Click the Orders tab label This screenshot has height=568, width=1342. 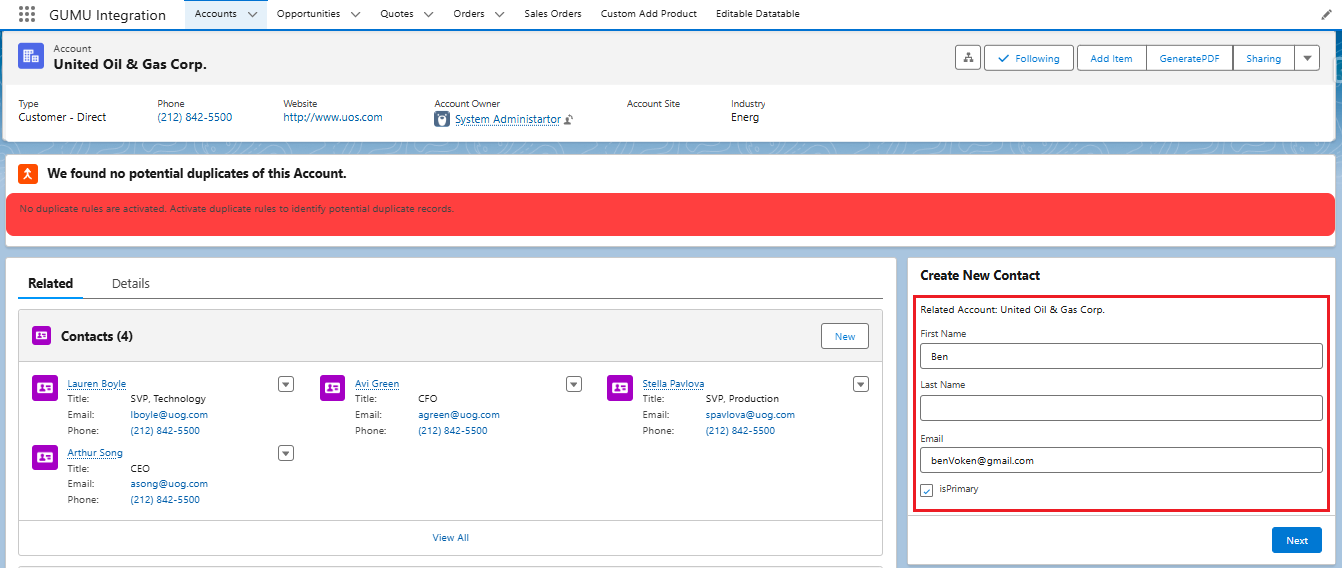(x=469, y=14)
